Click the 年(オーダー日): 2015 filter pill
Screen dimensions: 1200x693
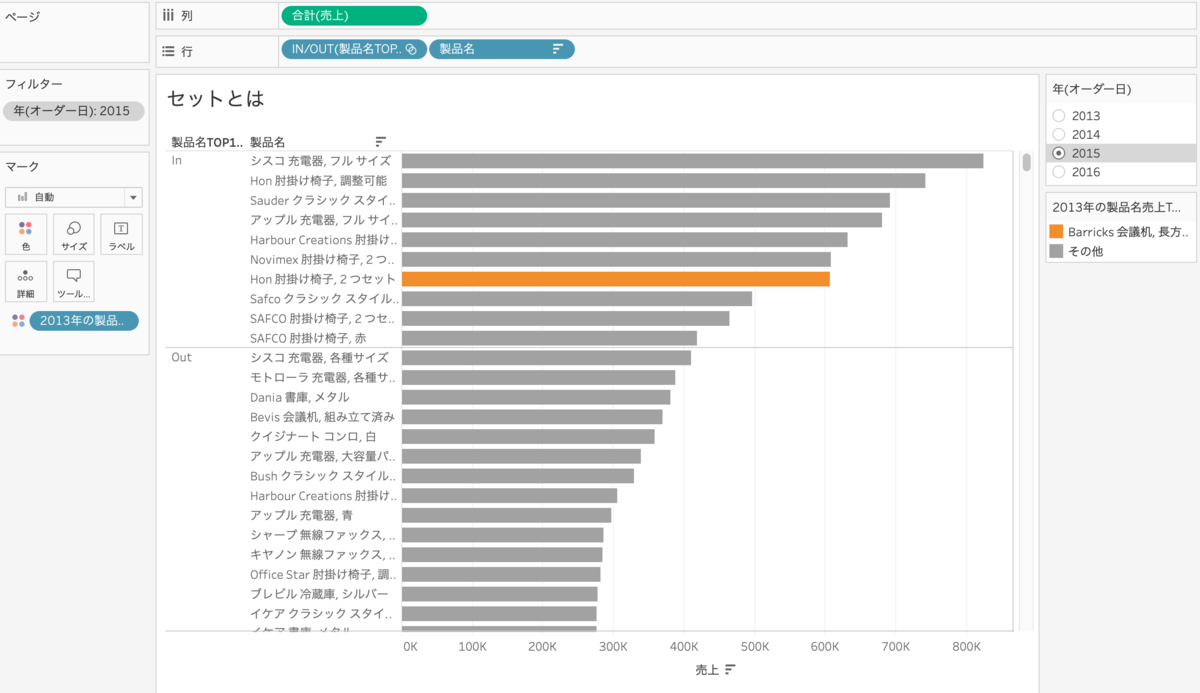74,111
